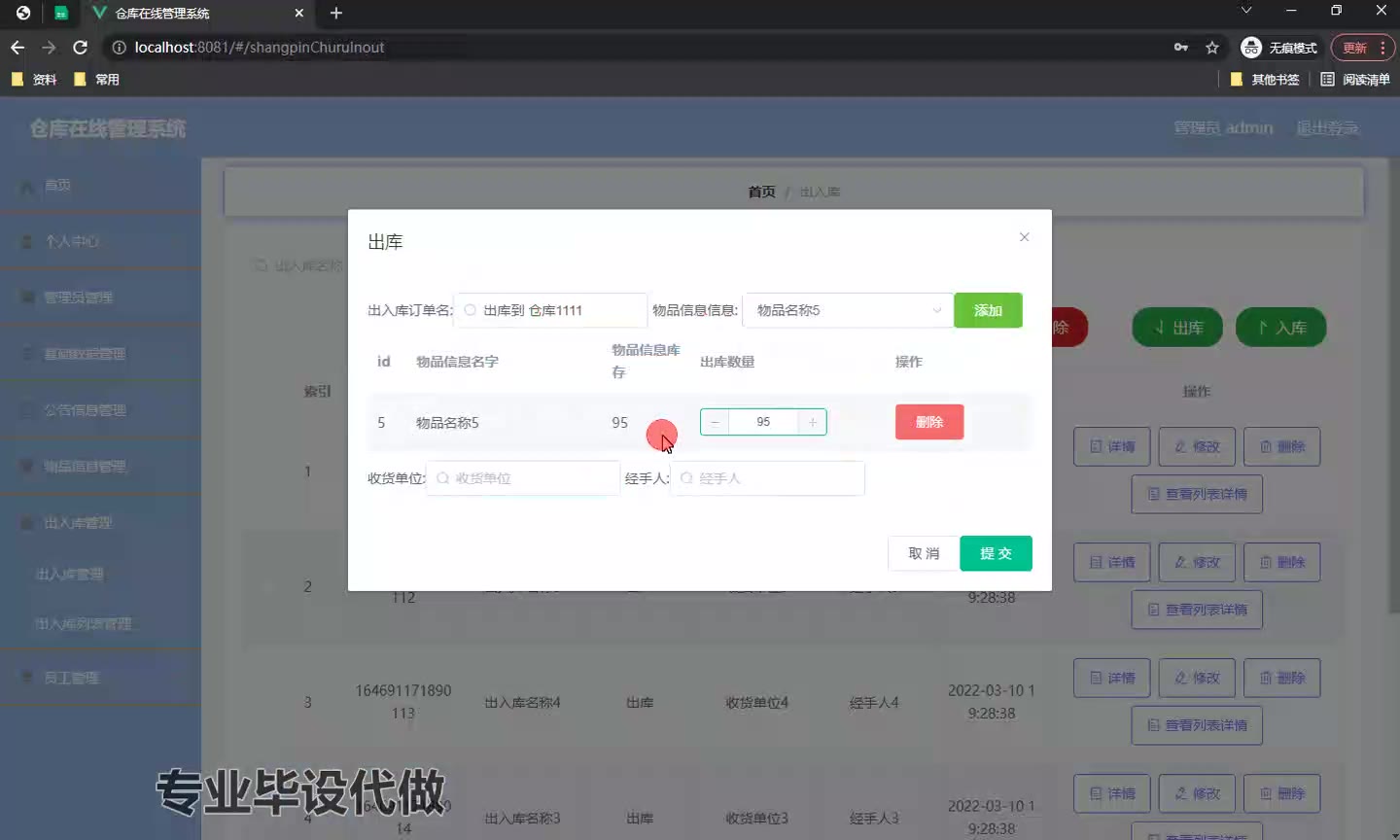
Task: Click the address bar URL
Action: pyautogui.click(x=259, y=47)
